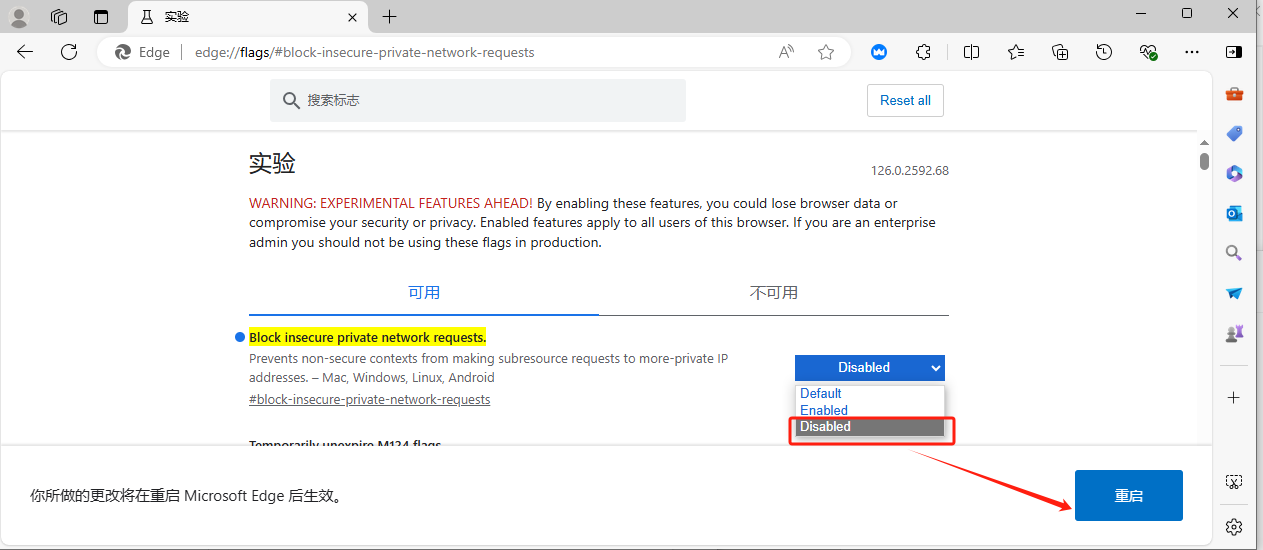
Task: Open the #block-insecure-private-network-requests link
Action: click(369, 399)
